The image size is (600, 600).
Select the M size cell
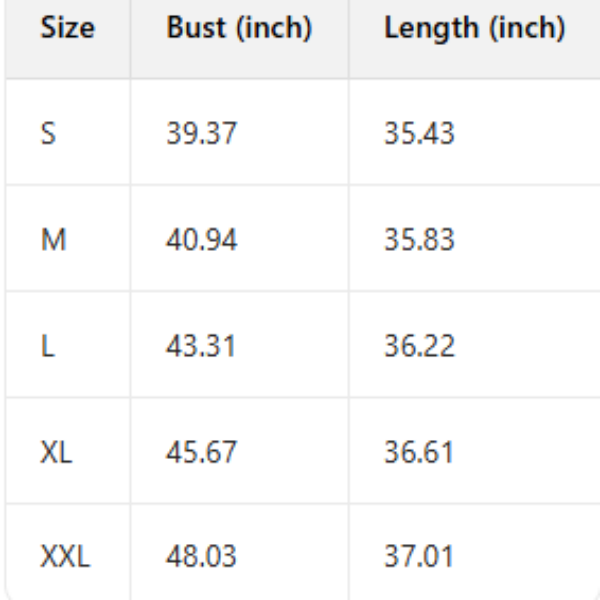tap(53, 240)
